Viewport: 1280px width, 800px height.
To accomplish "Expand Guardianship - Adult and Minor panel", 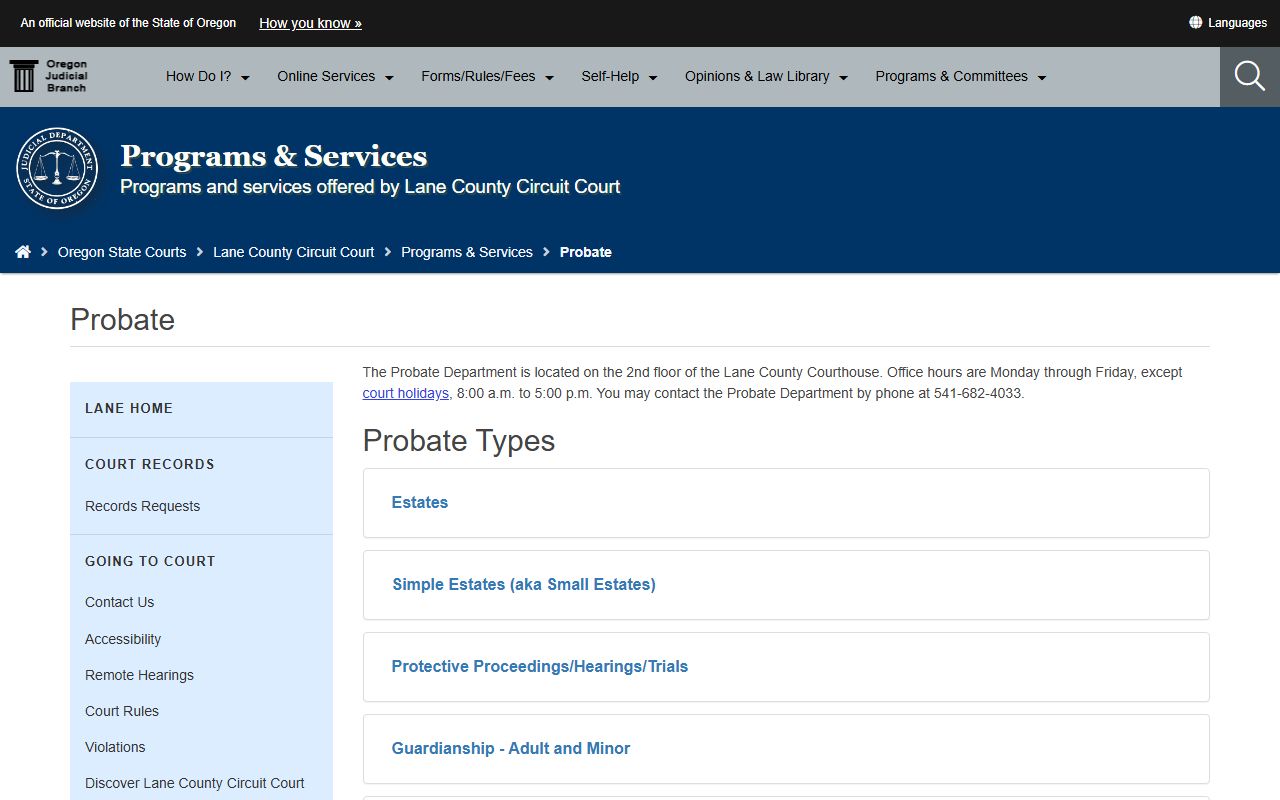I will tap(786, 749).
